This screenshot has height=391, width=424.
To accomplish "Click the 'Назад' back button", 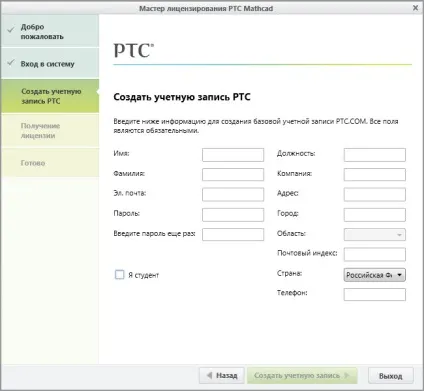I will coord(222,376).
